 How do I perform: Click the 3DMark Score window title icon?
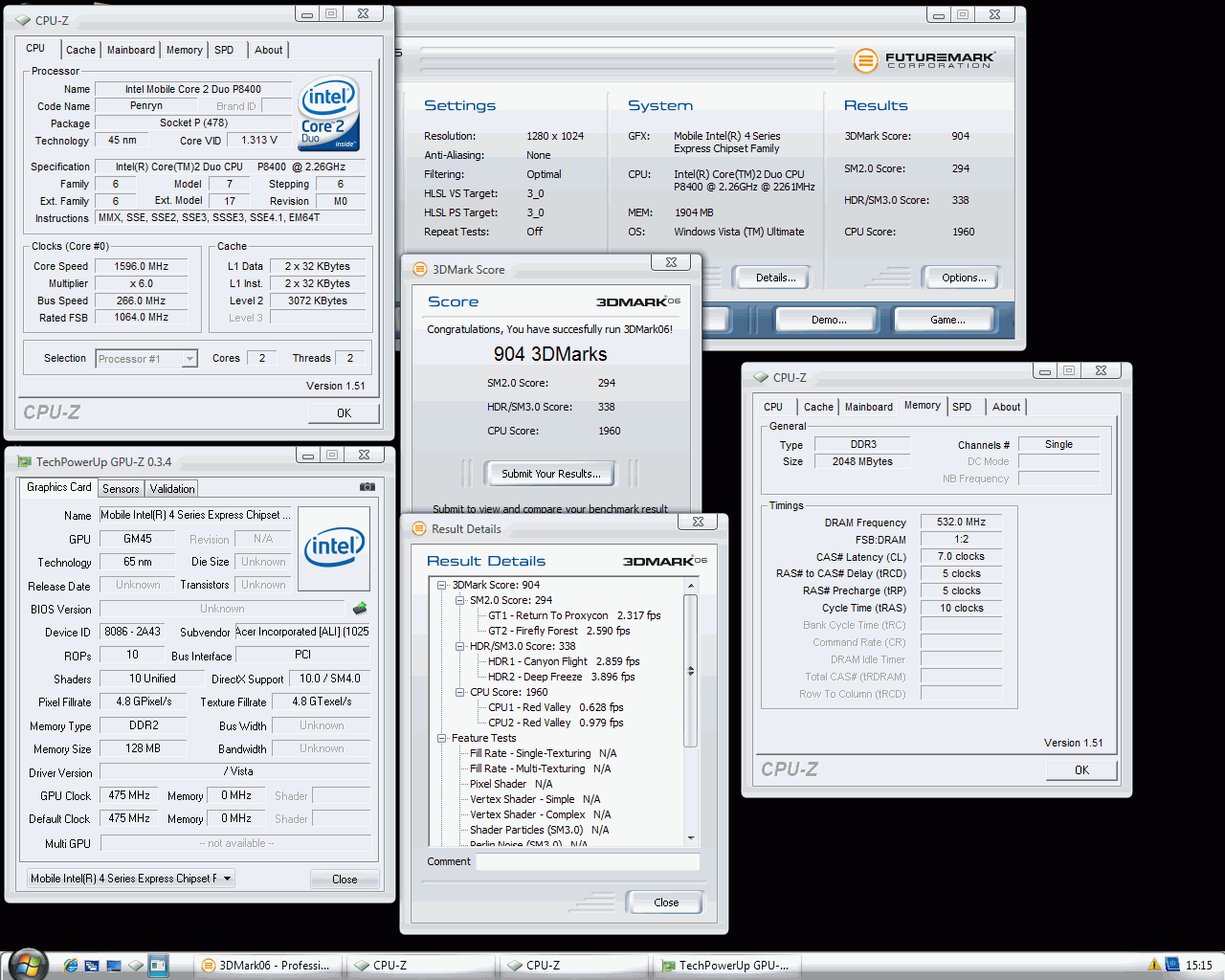[x=419, y=270]
